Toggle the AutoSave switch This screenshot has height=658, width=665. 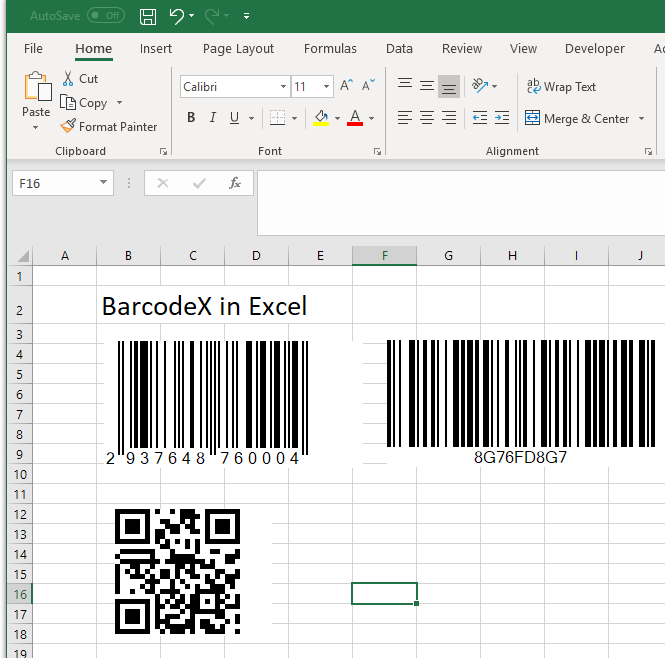pos(106,16)
